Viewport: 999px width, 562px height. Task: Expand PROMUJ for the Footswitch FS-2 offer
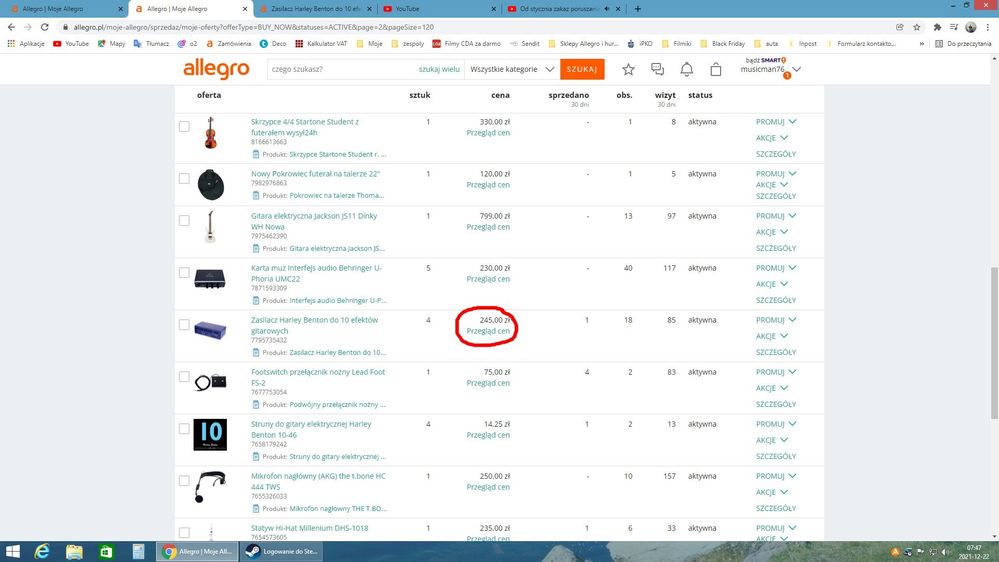pyautogui.click(x=776, y=372)
